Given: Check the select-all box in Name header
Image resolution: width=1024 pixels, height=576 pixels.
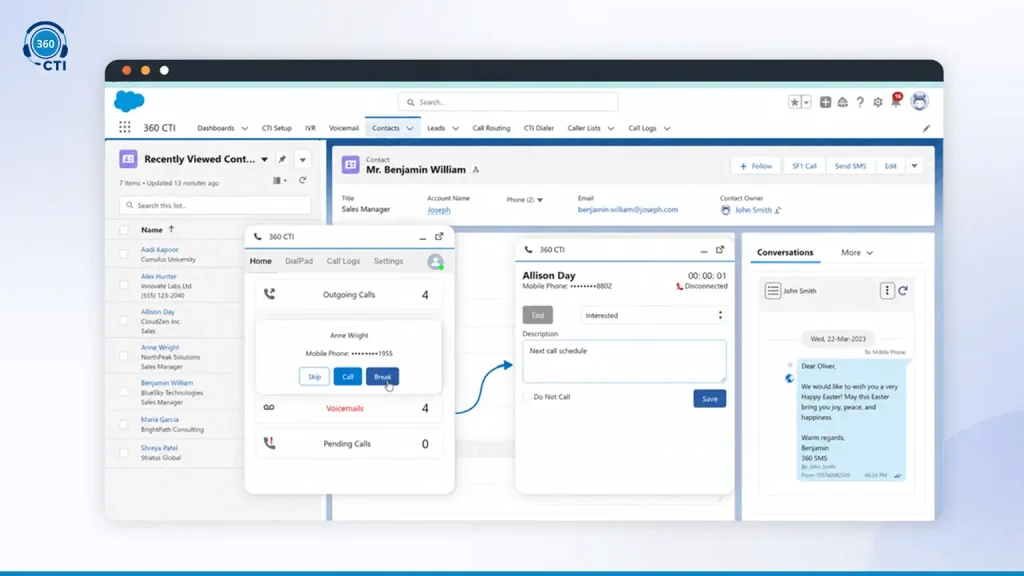Looking at the screenshot, I should point(124,230).
